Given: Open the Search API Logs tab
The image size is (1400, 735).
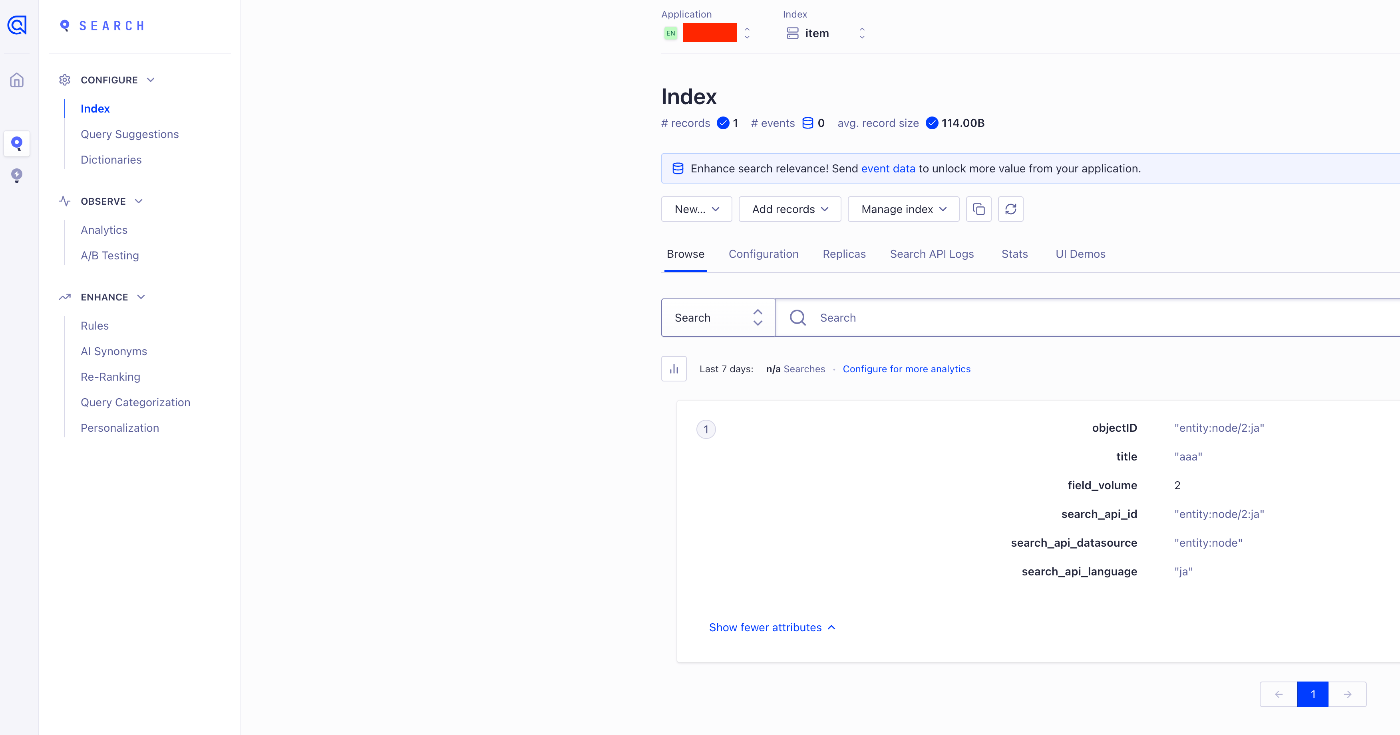Looking at the screenshot, I should [931, 254].
